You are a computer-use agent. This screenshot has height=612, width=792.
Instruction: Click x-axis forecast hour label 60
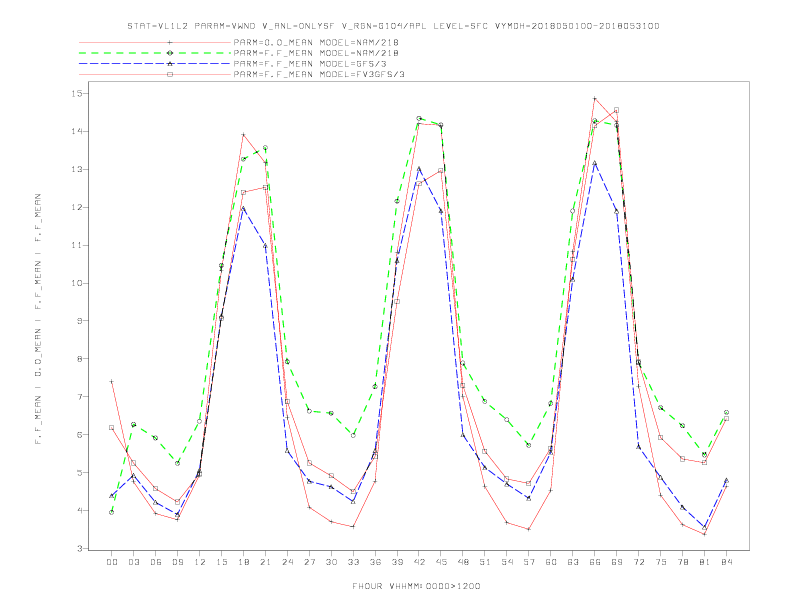551,562
